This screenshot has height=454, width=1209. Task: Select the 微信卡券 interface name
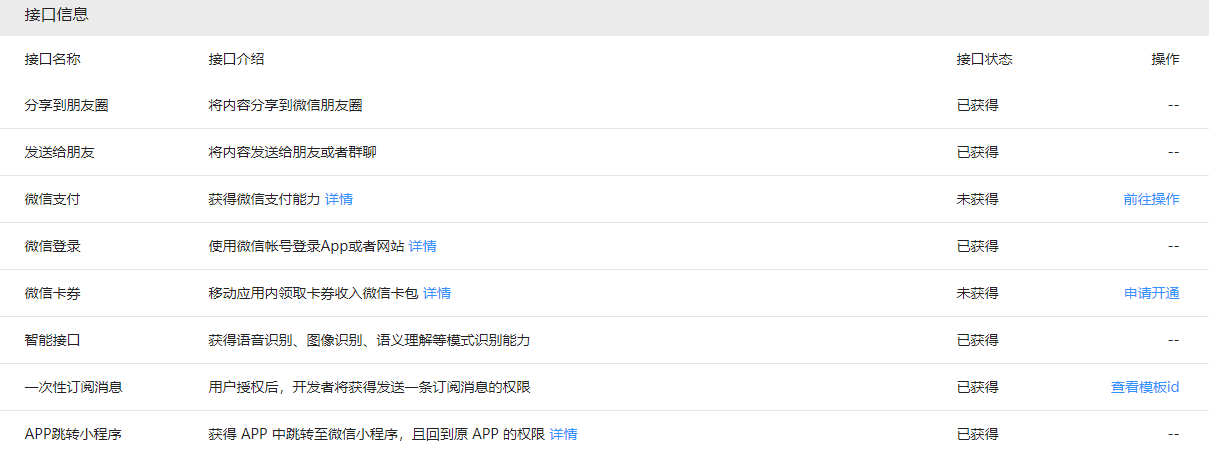click(53, 293)
